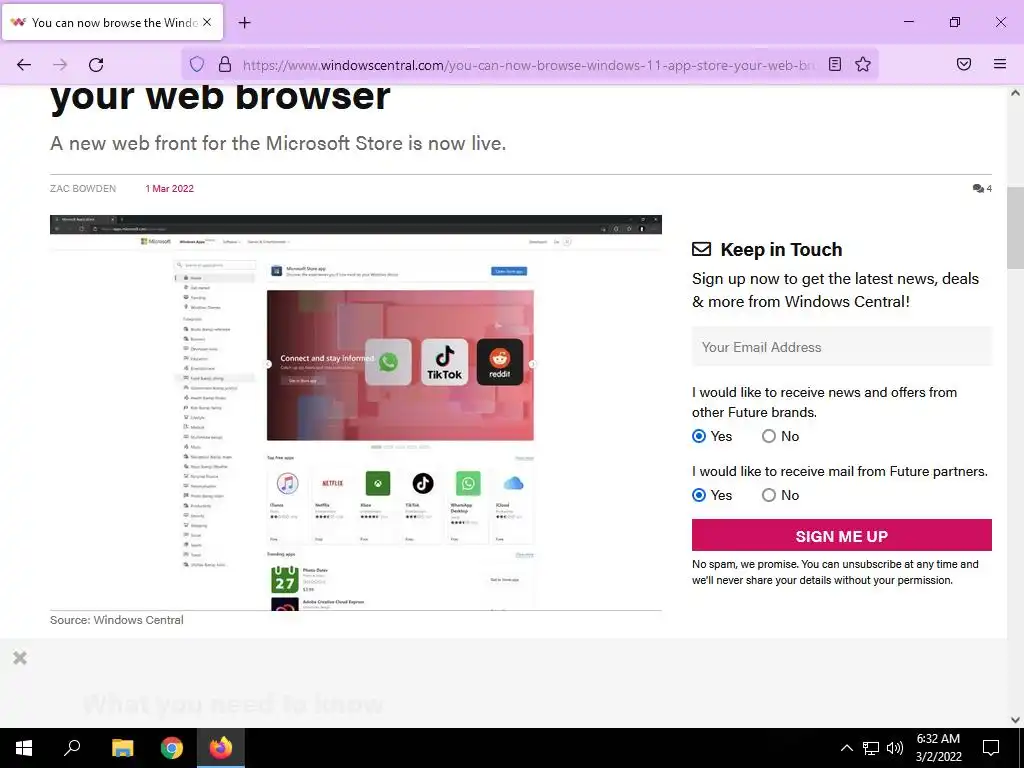Go back to the previous page
The image size is (1024, 768).
[x=24, y=65]
